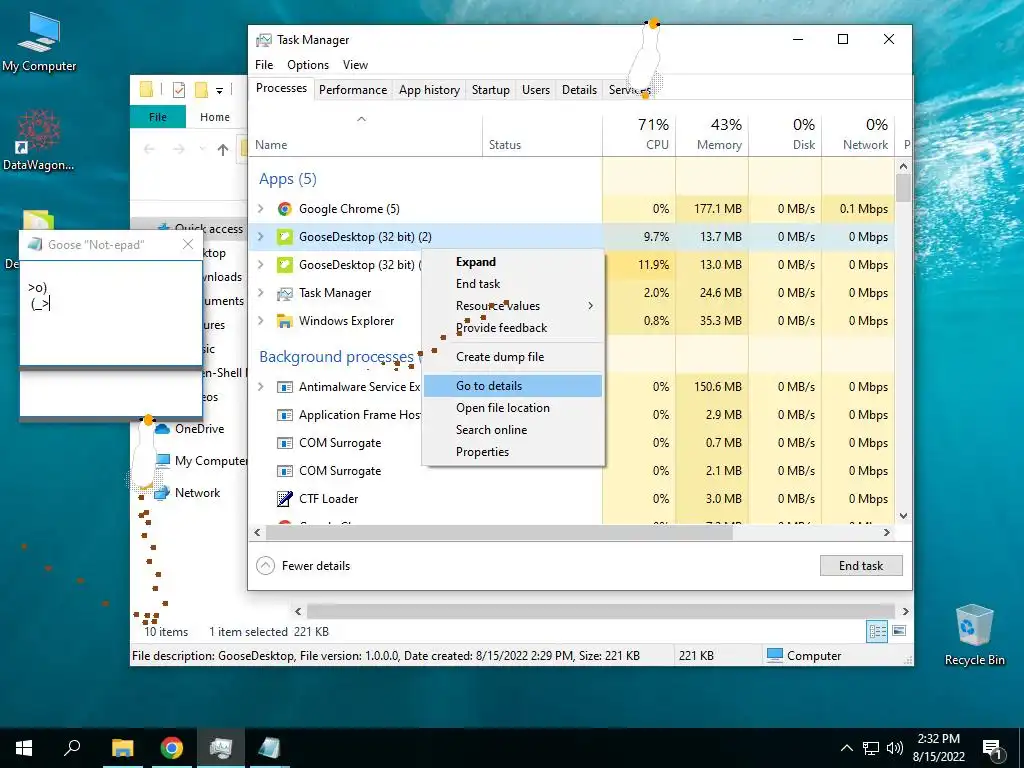This screenshot has width=1024, height=768.
Task: Open Properties from the context menu
Action: pyautogui.click(x=513, y=452)
